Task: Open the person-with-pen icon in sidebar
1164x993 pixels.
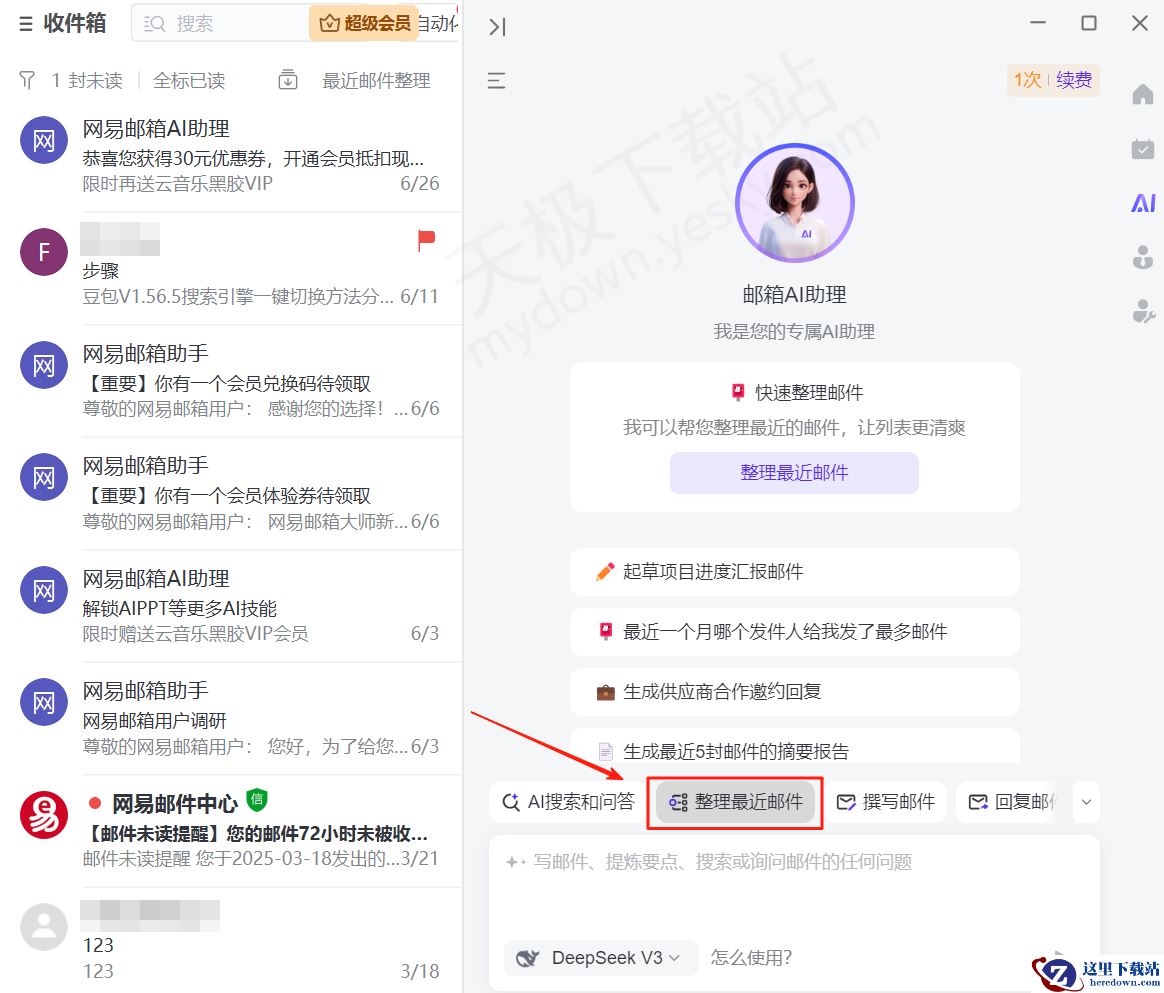Action: tap(1143, 311)
